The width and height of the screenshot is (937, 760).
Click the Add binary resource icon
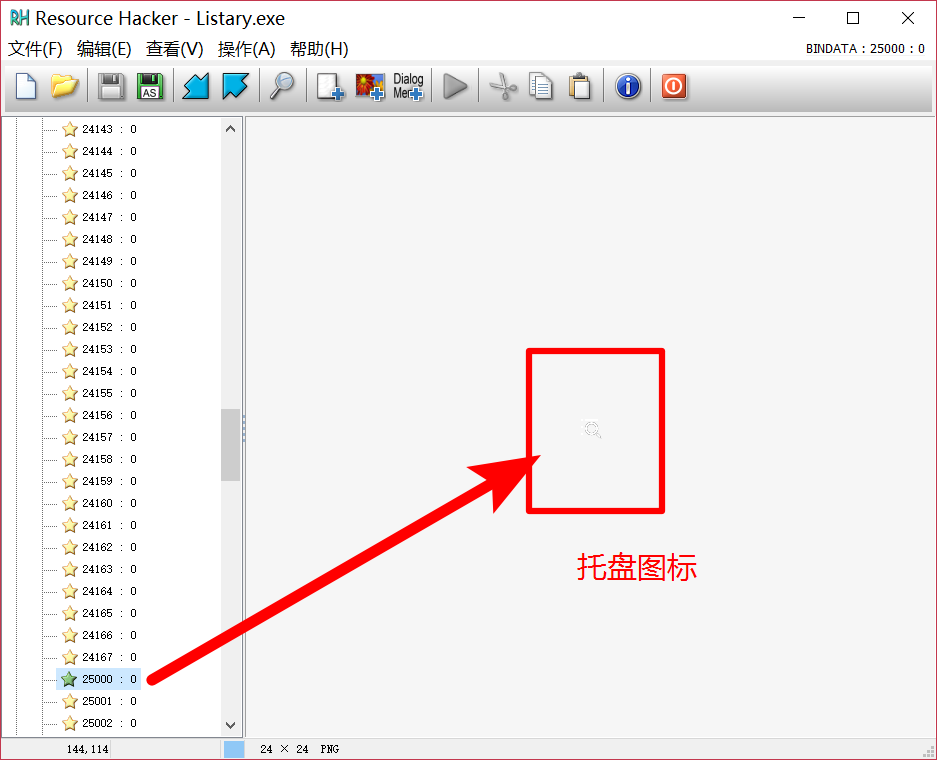[x=329, y=87]
